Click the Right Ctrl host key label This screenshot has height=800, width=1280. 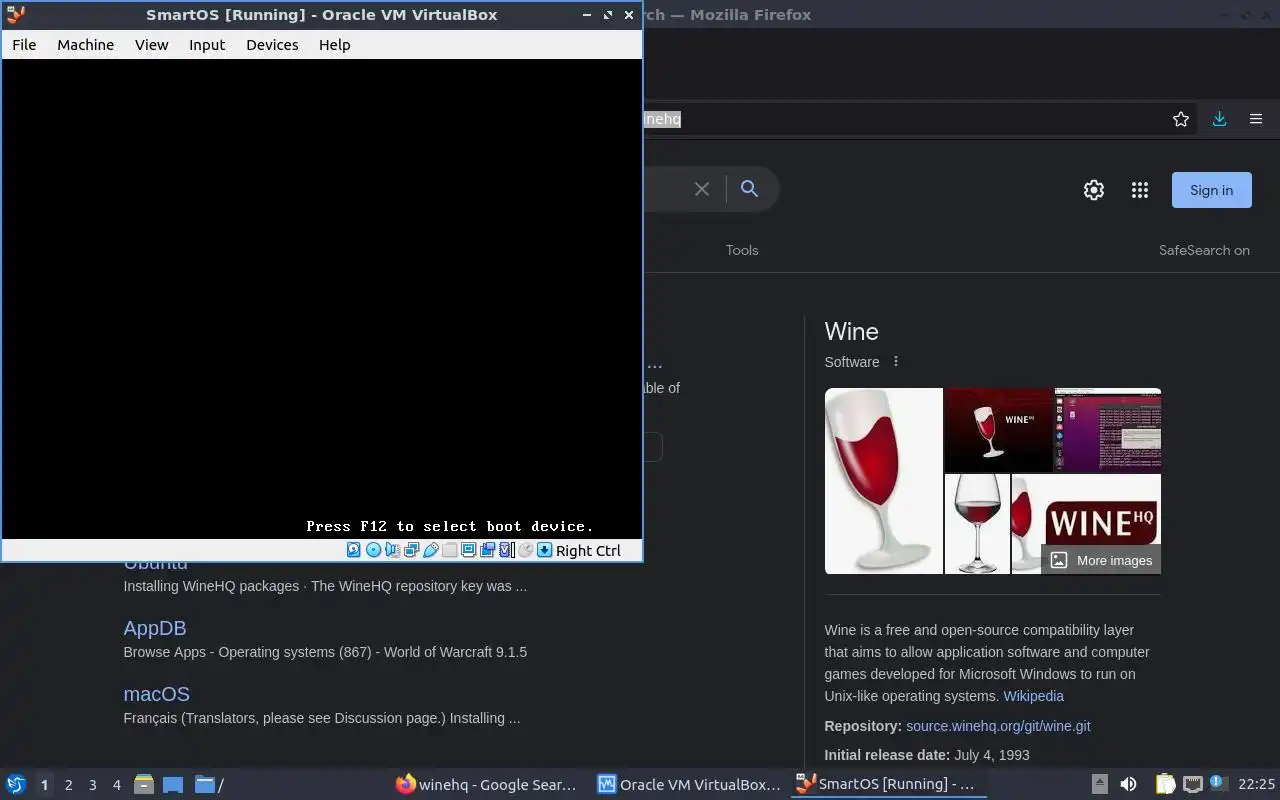coord(588,550)
